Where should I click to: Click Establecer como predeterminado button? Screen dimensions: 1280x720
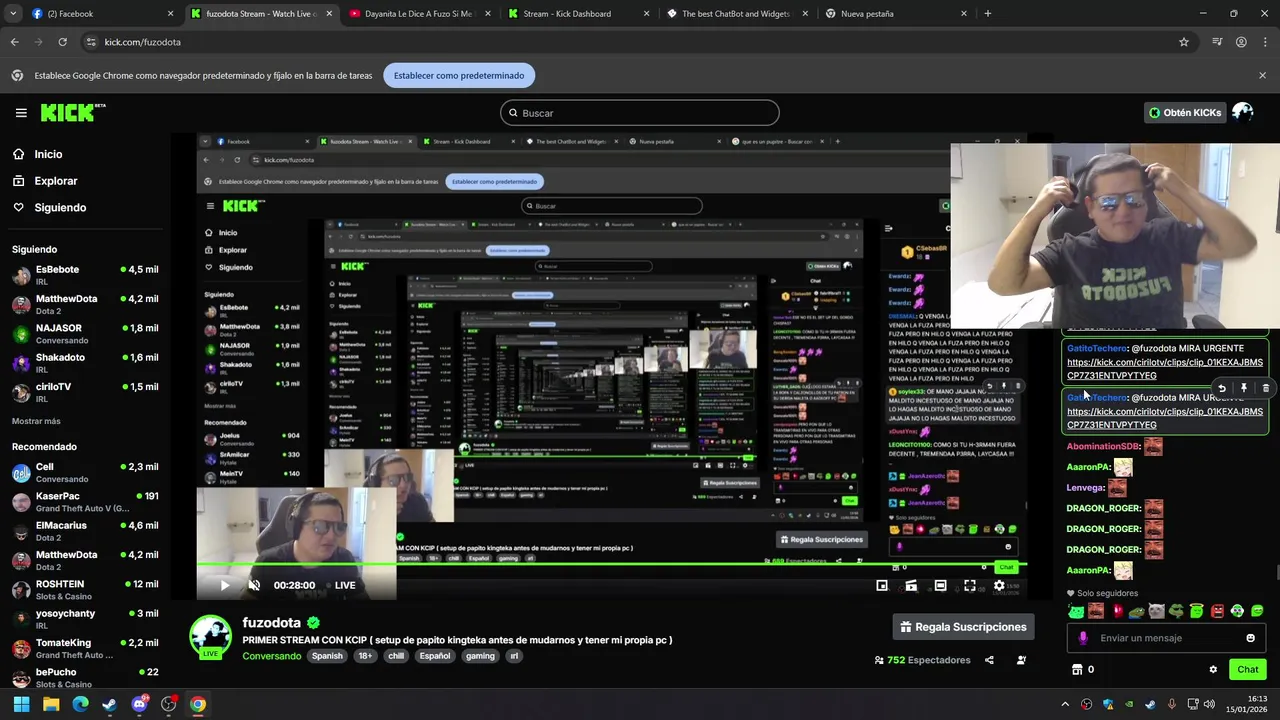[x=459, y=75]
